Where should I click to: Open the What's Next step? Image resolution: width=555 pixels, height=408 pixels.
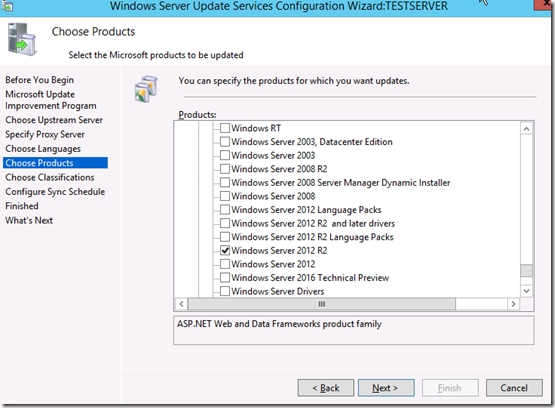point(29,220)
